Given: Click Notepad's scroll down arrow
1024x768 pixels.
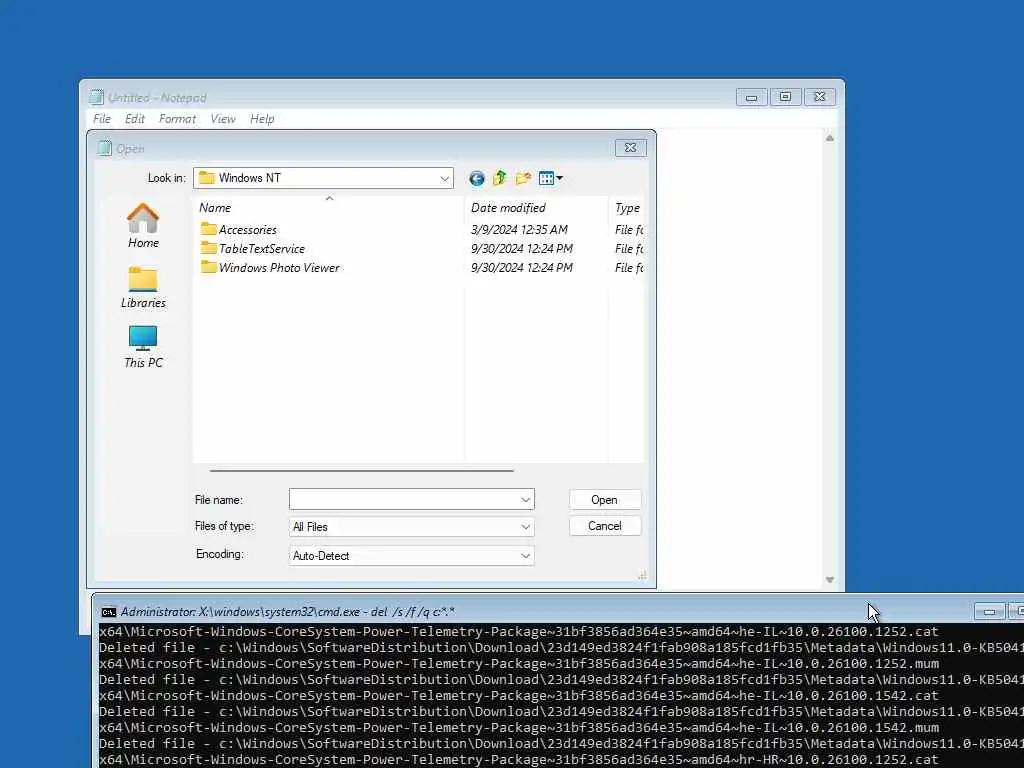Looking at the screenshot, I should click(x=829, y=580).
